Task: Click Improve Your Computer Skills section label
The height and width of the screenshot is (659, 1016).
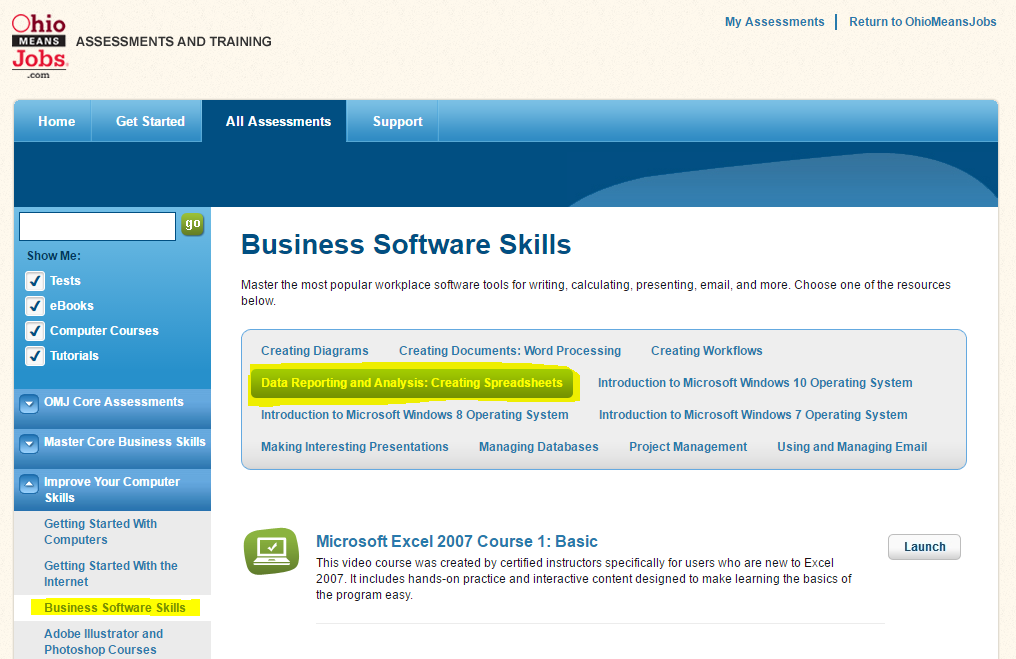Action: coord(111,490)
